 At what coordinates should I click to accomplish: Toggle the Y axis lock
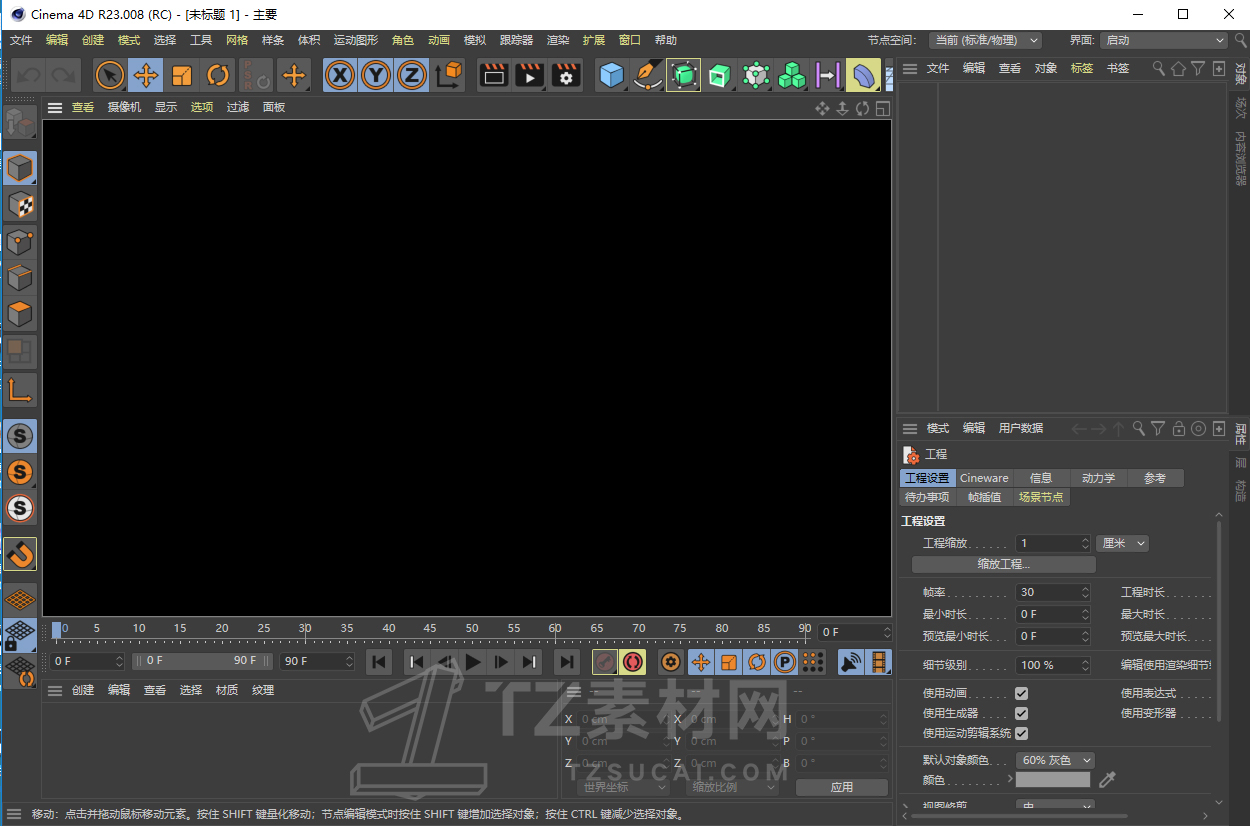click(376, 75)
